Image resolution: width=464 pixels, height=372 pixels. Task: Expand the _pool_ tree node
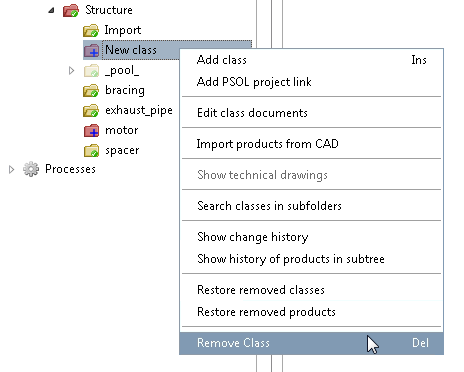(71, 71)
